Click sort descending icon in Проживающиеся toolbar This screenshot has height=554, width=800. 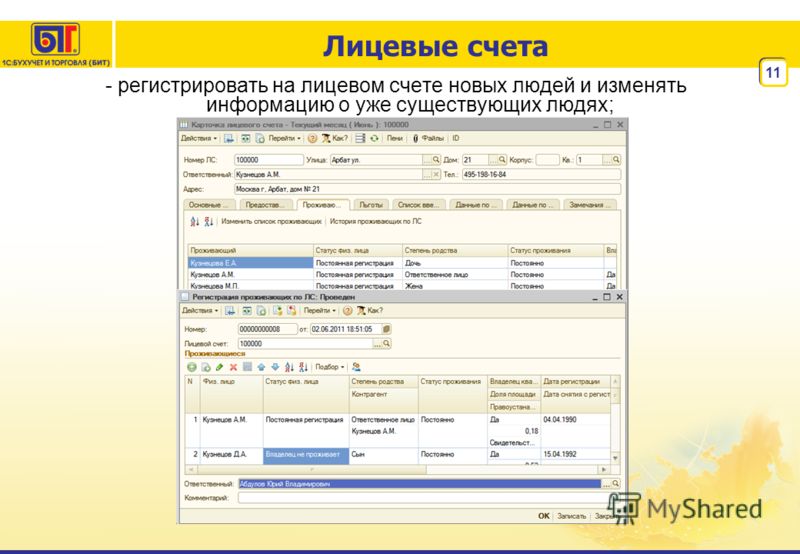coord(303,367)
